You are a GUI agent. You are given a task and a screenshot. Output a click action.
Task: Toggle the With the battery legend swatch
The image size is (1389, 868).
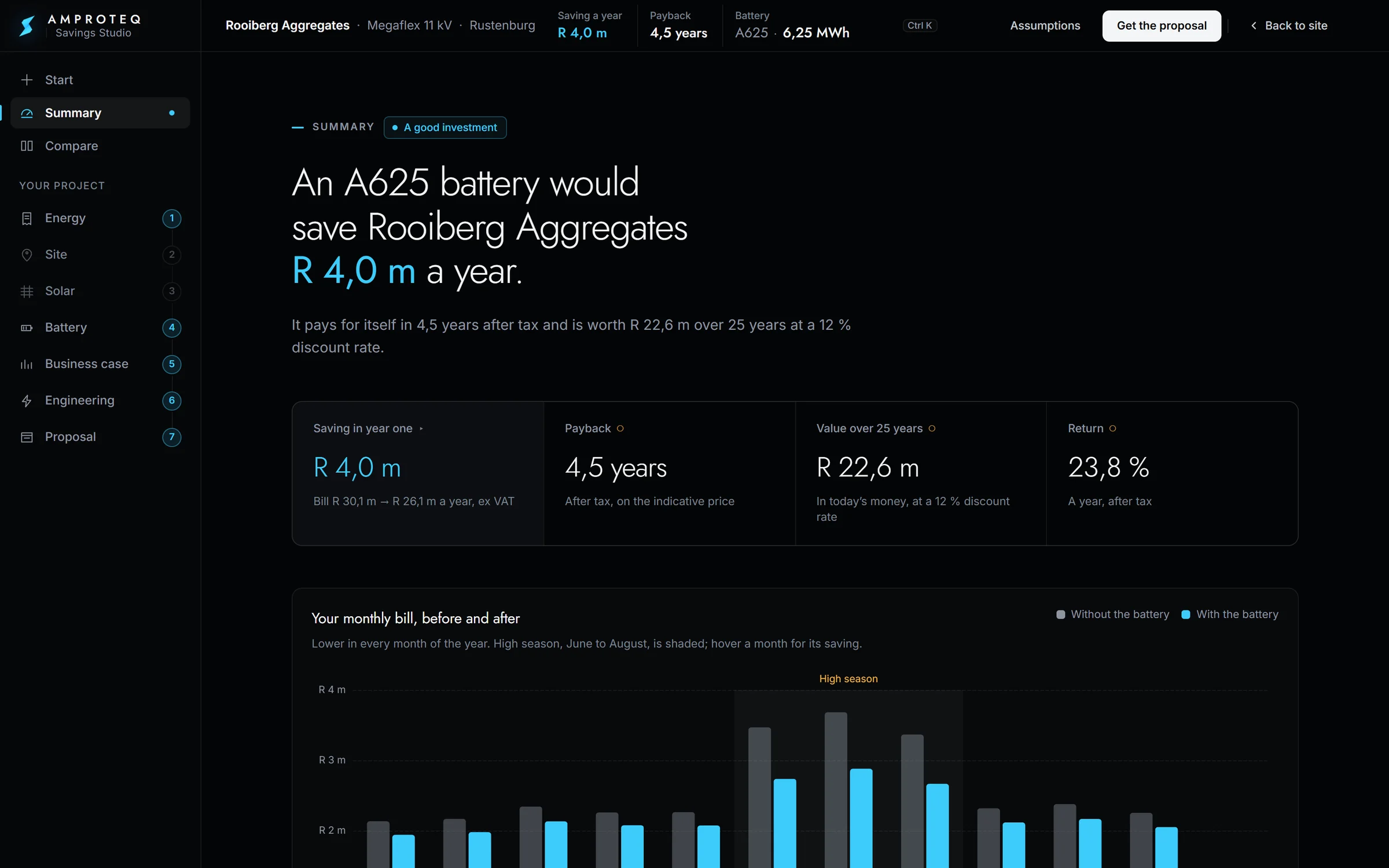pos(1185,615)
